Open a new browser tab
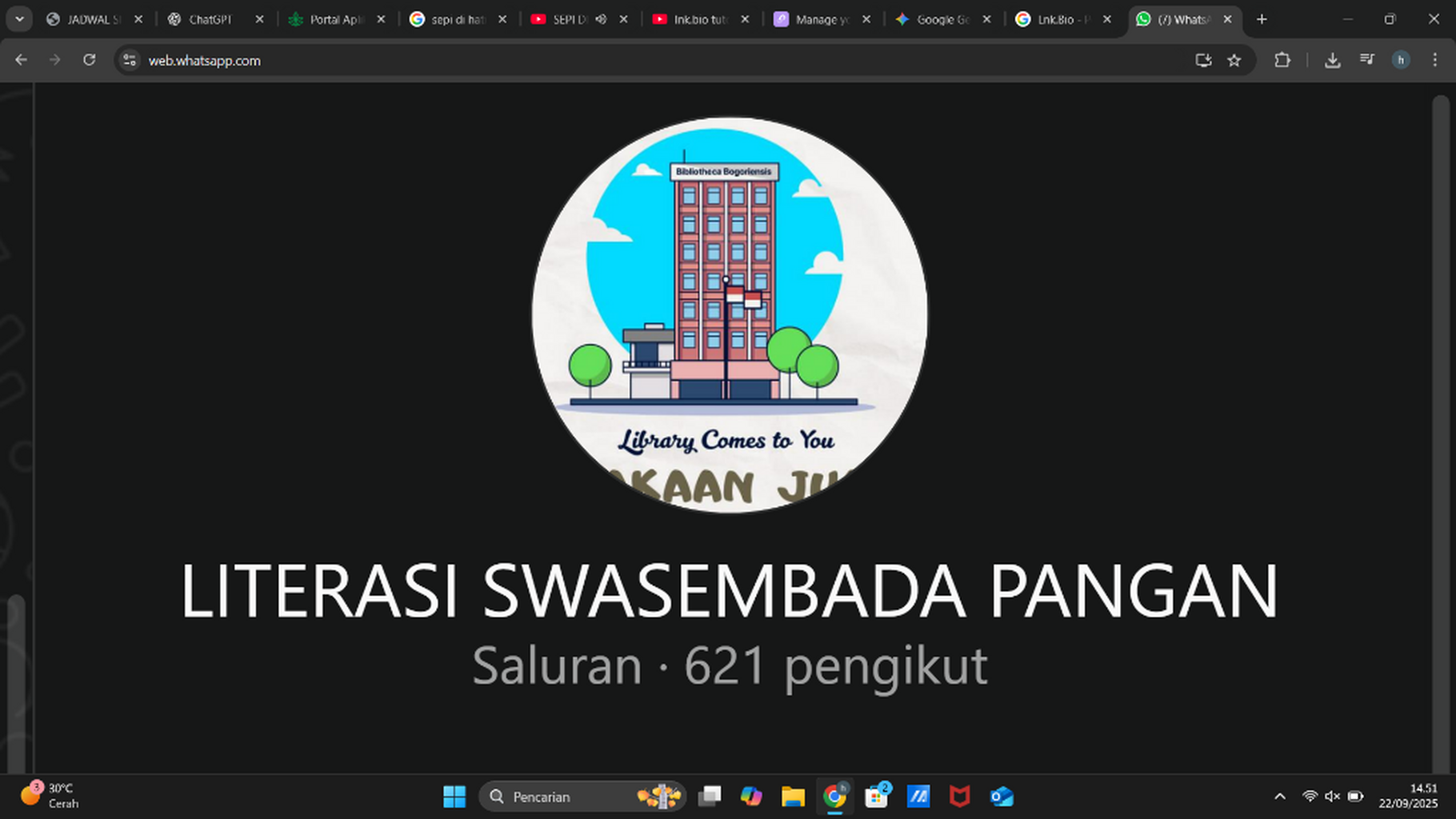This screenshot has height=819, width=1456. [1262, 19]
